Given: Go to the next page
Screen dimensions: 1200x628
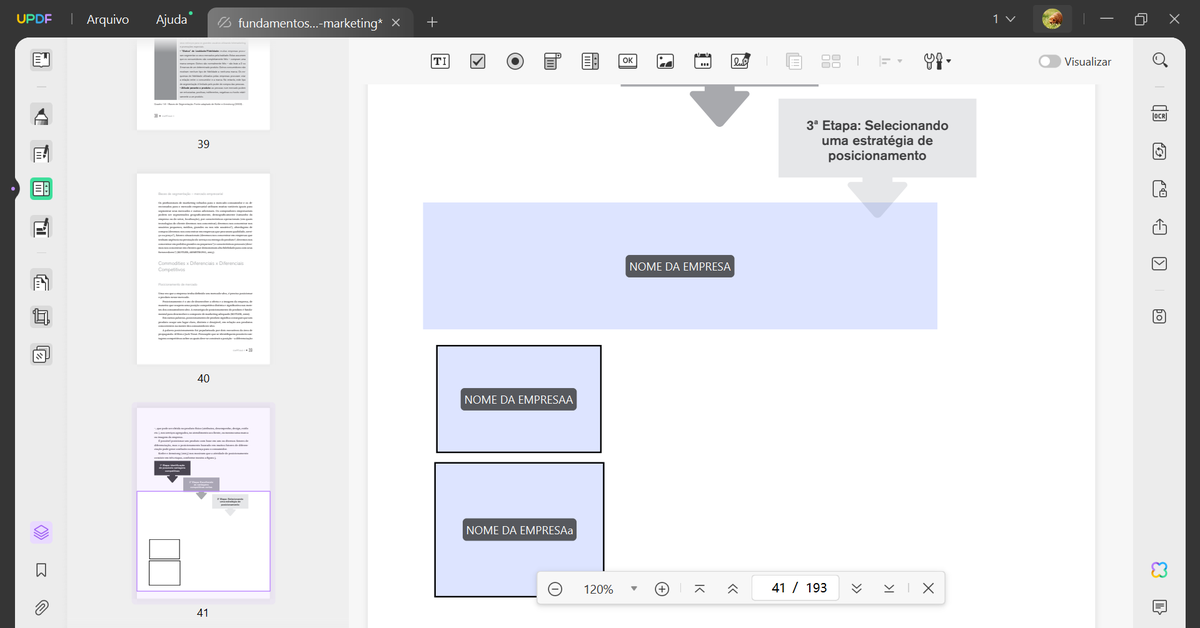Looking at the screenshot, I should coord(856,589).
